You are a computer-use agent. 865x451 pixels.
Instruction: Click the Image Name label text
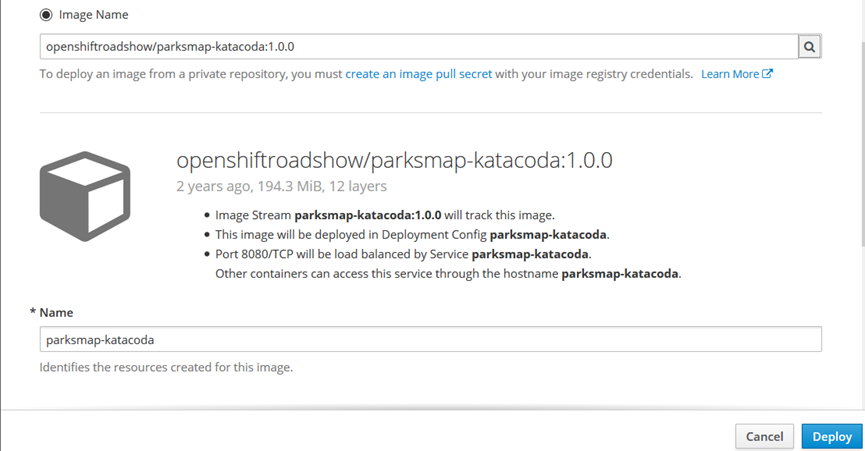93,15
